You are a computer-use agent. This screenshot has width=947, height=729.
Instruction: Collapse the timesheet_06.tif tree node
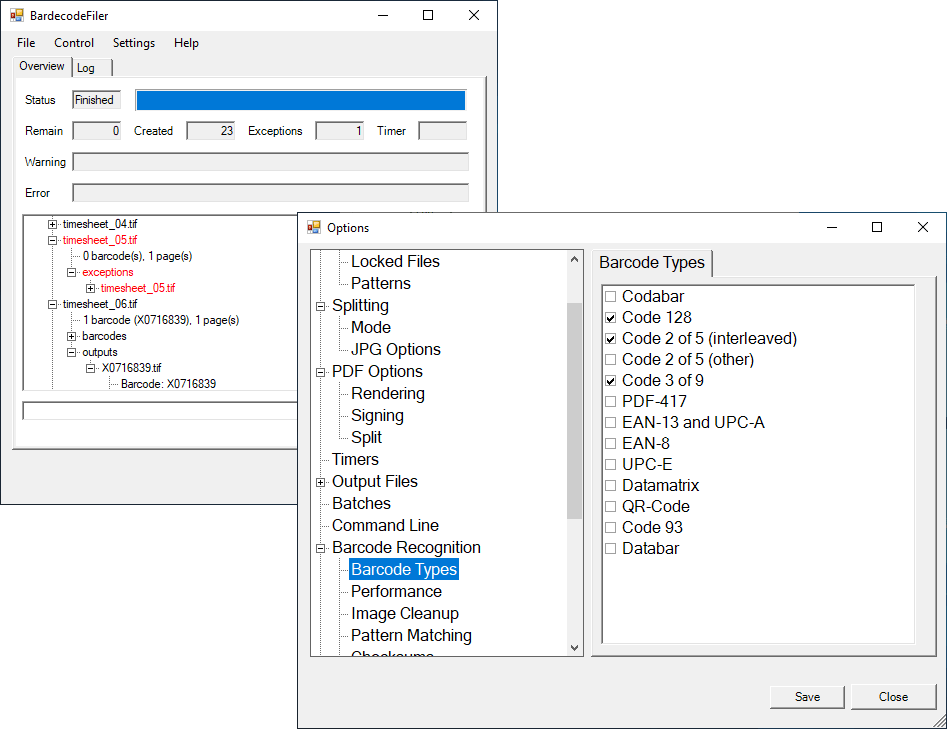click(53, 304)
